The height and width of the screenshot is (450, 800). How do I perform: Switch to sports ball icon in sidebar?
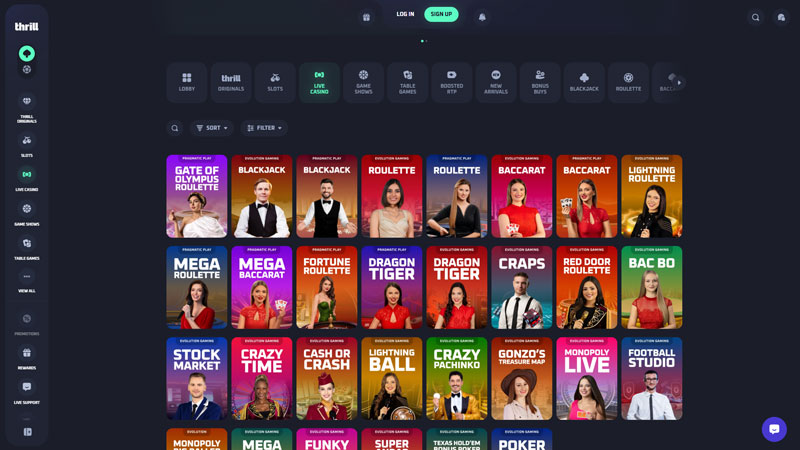point(27,69)
